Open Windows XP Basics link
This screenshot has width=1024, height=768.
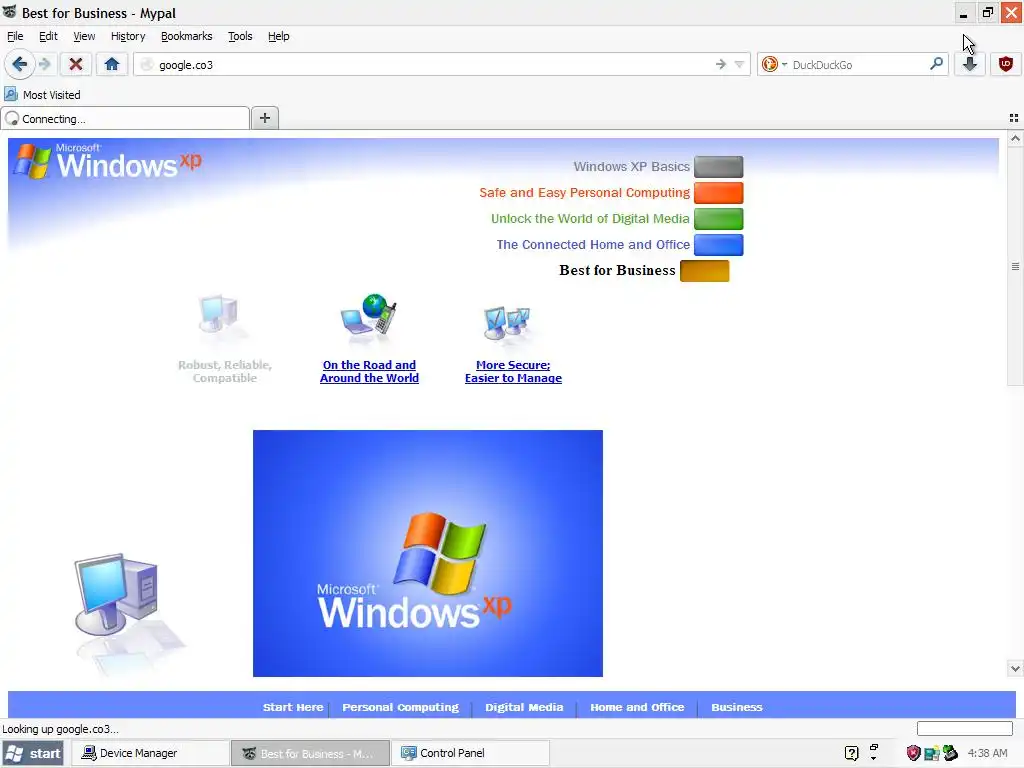pyautogui.click(x=631, y=167)
